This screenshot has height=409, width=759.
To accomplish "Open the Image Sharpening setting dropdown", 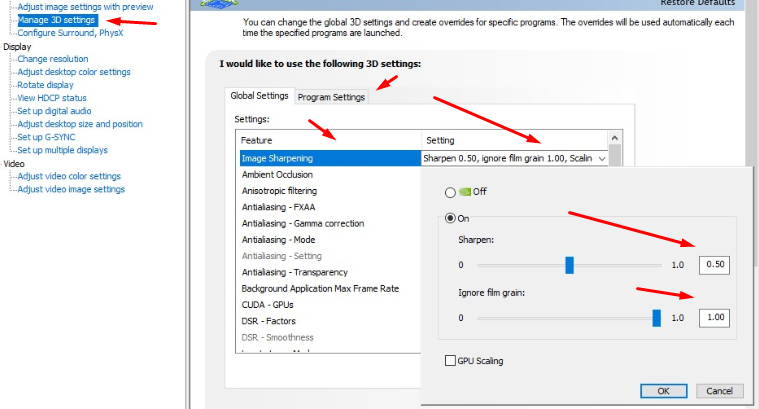I will [601, 158].
